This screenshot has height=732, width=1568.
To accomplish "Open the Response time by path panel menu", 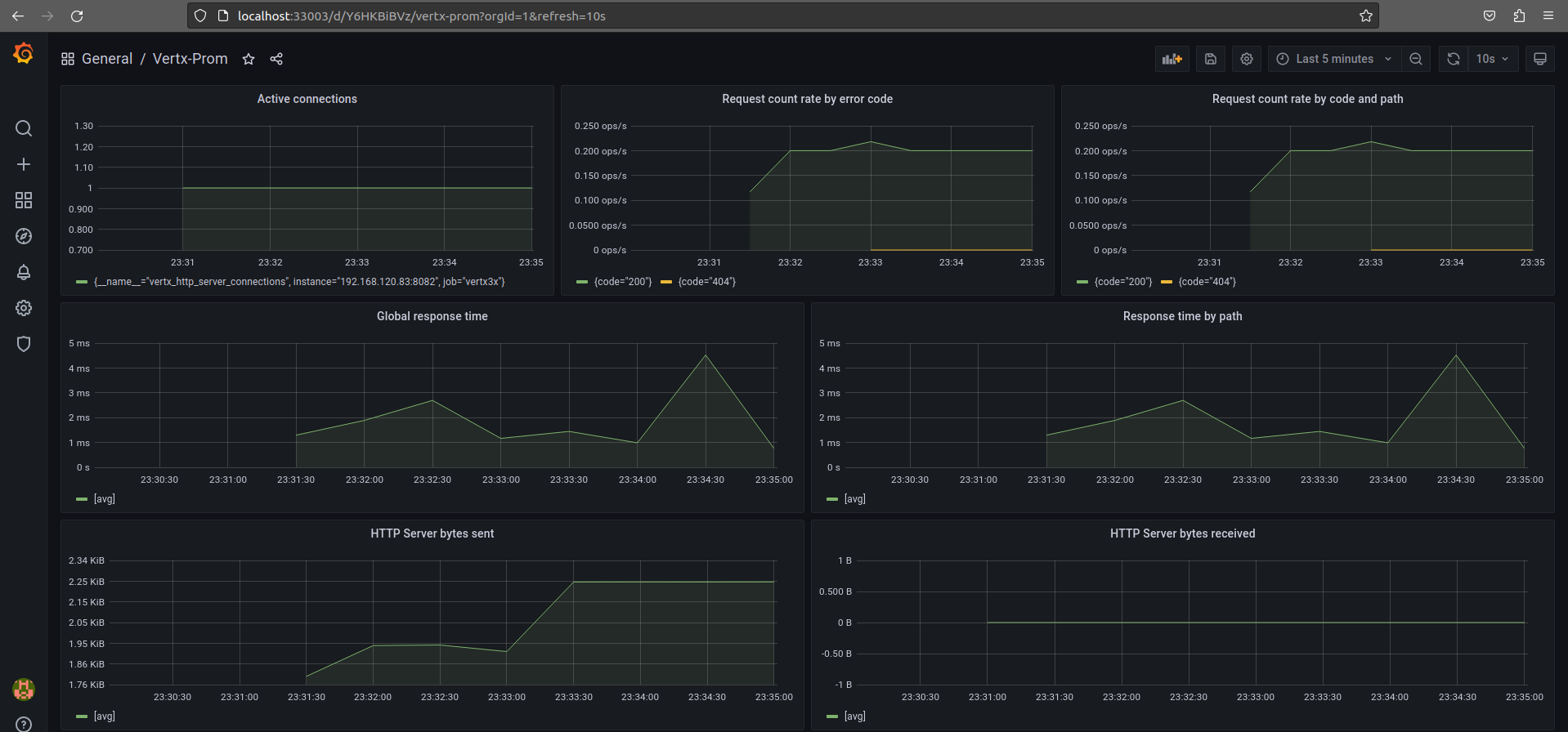I will pos(1182,316).
